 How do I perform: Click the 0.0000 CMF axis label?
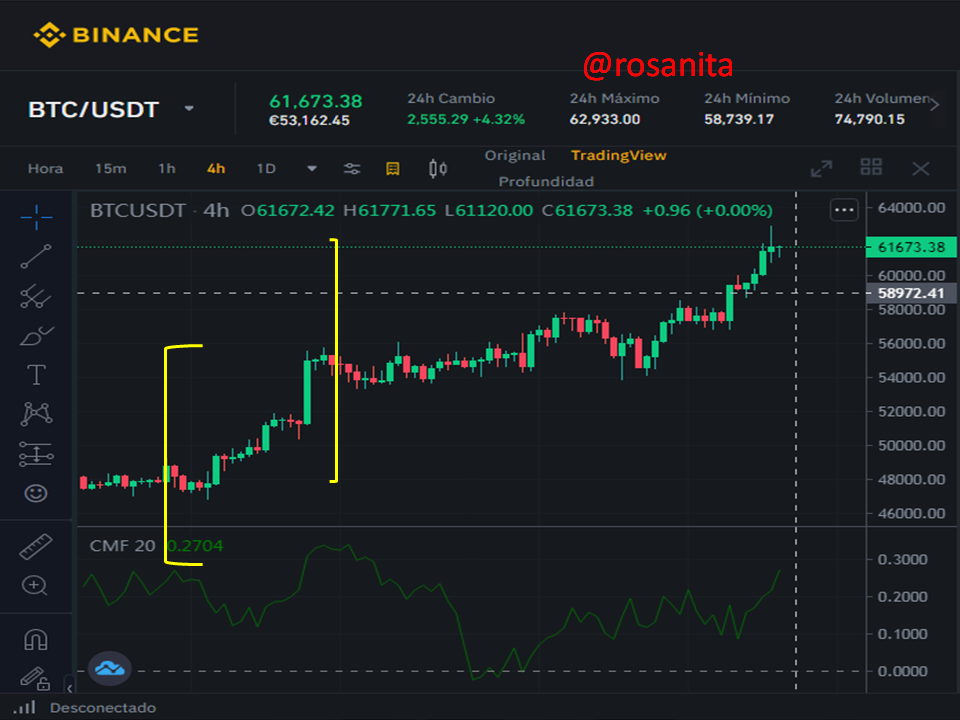coord(902,672)
